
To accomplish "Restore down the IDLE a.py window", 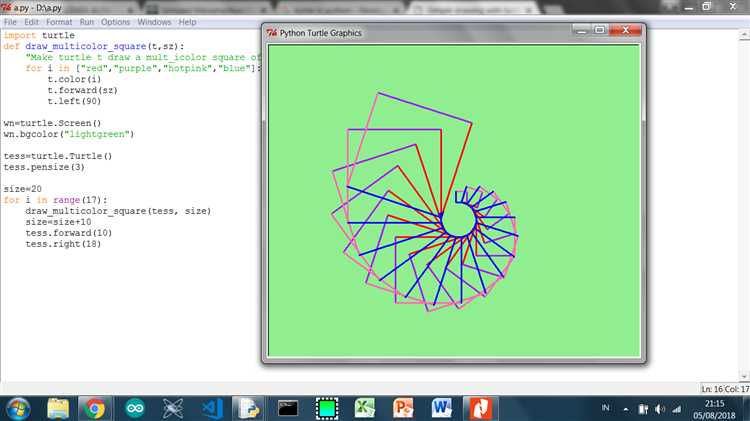I will coord(706,7).
